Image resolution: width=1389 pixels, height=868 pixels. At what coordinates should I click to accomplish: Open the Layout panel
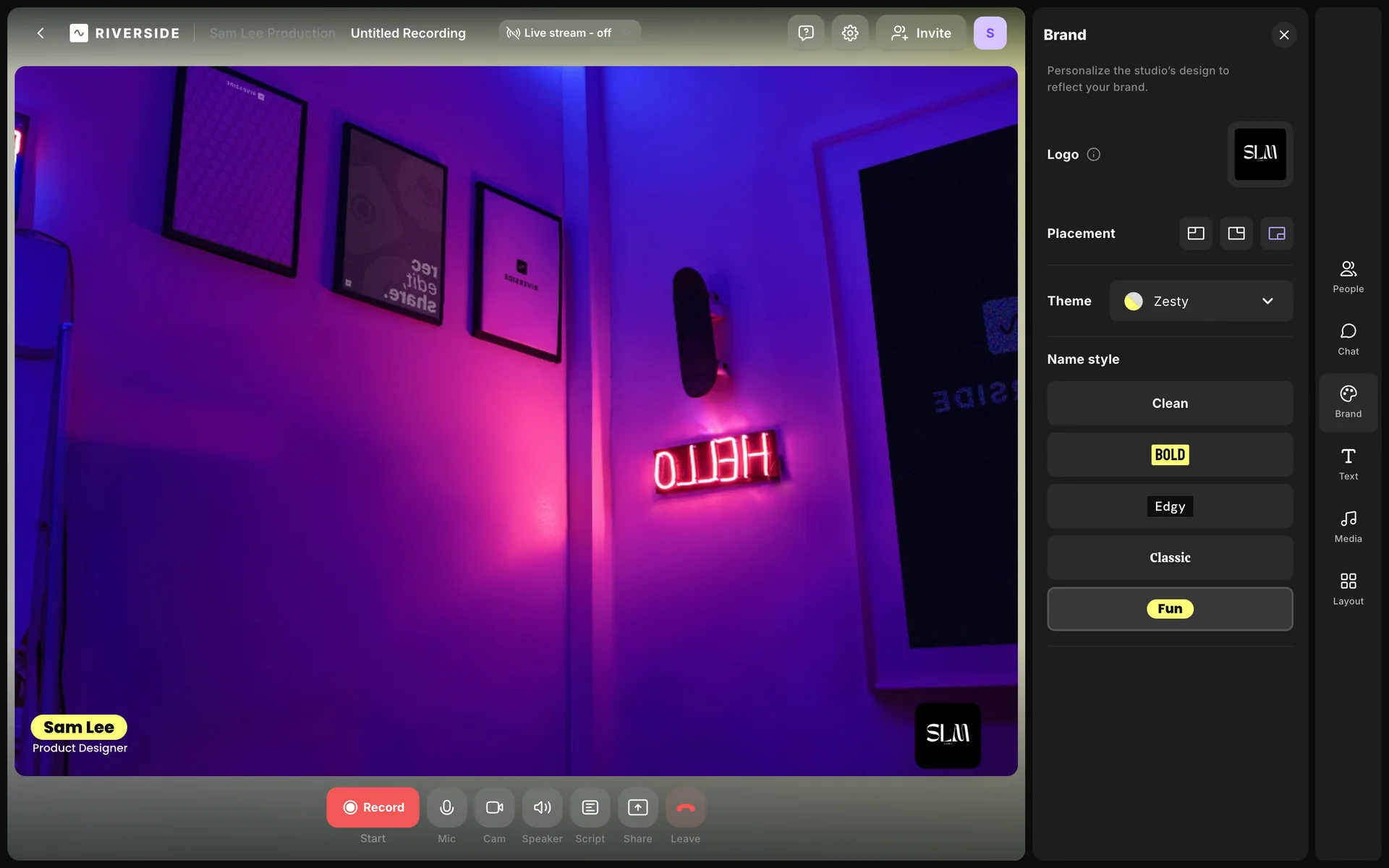pyautogui.click(x=1348, y=589)
